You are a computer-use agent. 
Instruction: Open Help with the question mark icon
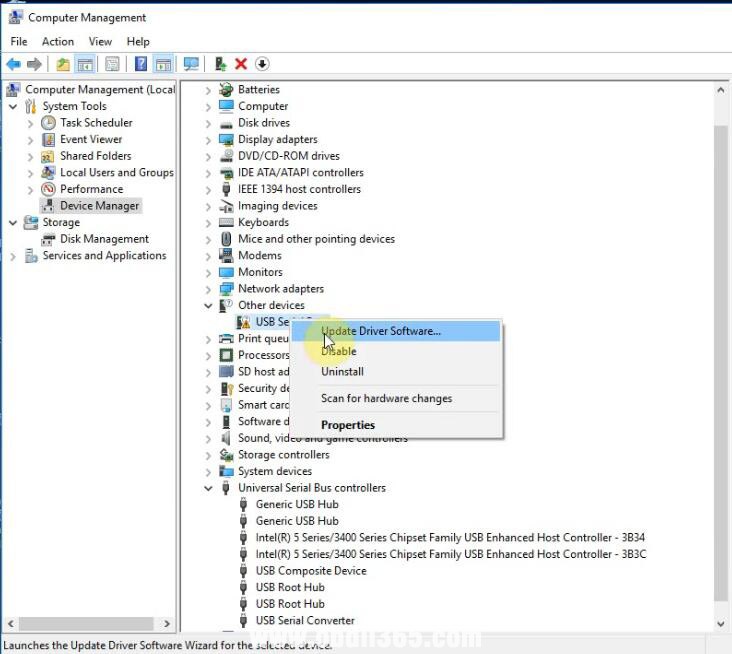[141, 64]
